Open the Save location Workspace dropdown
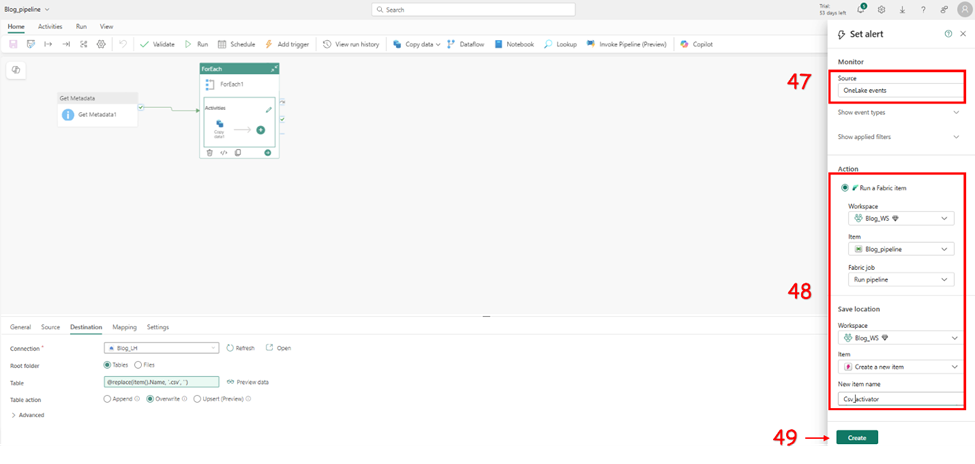Screen dimensions: 975x464 pos(901,338)
